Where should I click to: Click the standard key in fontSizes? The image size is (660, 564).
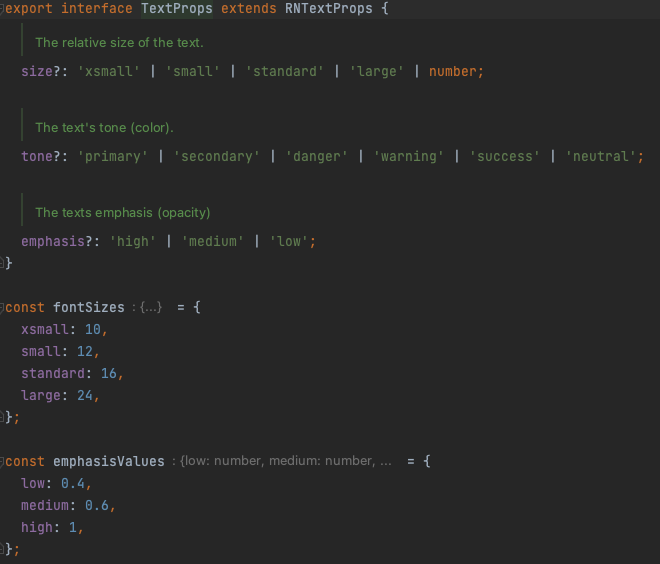pyautogui.click(x=53, y=373)
